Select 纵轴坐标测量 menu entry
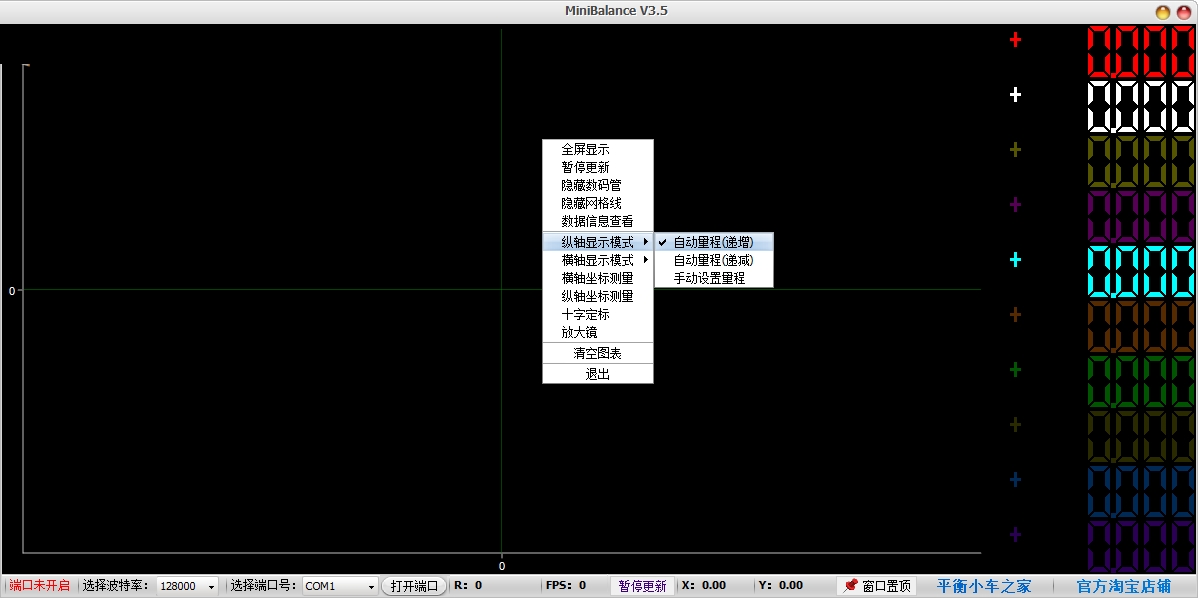This screenshot has height=598, width=1198. tap(597, 296)
